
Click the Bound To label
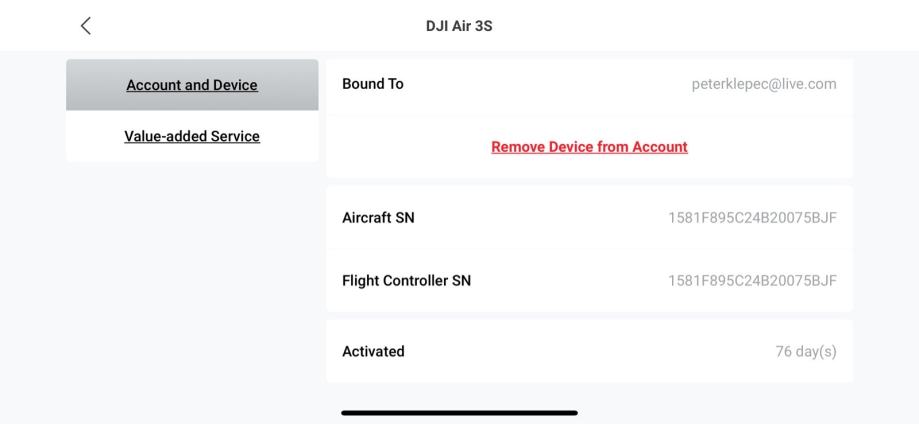click(373, 84)
